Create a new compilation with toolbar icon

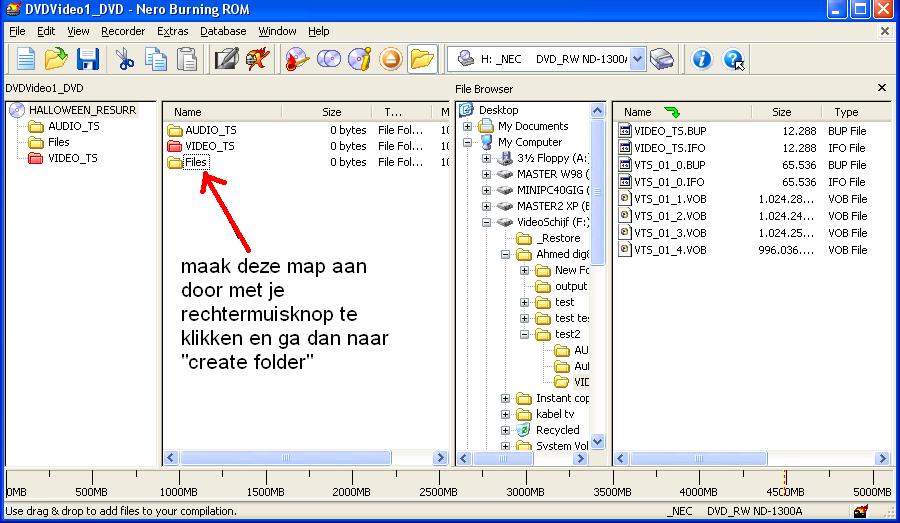pos(26,59)
